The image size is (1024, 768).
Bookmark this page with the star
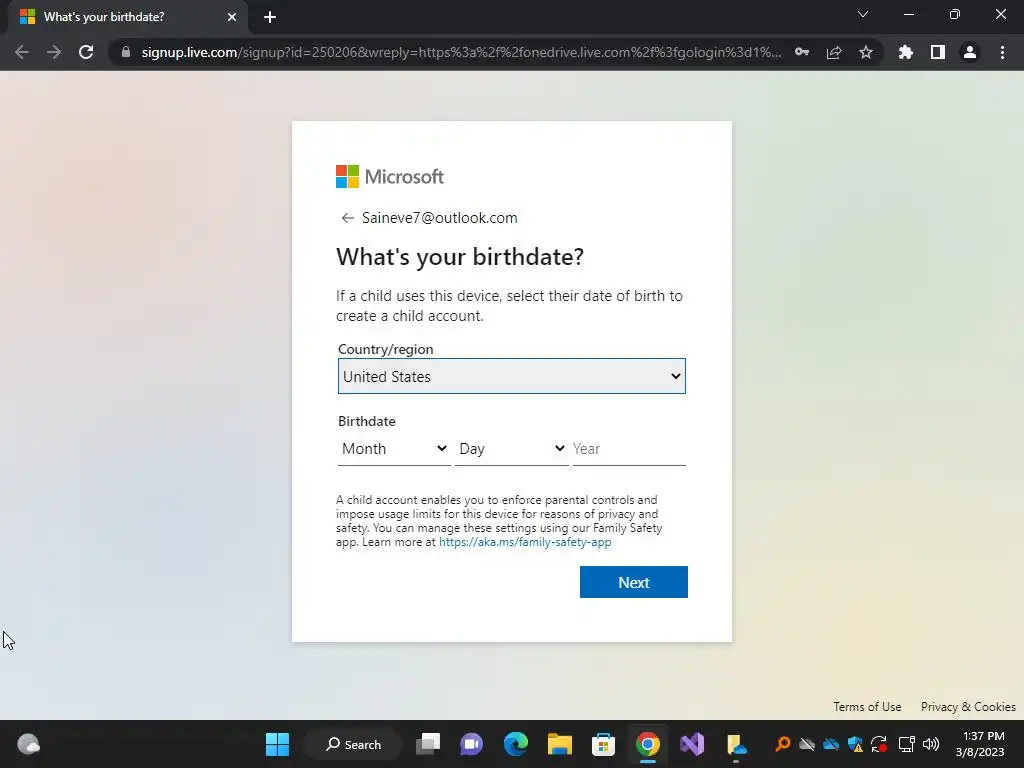[x=866, y=52]
